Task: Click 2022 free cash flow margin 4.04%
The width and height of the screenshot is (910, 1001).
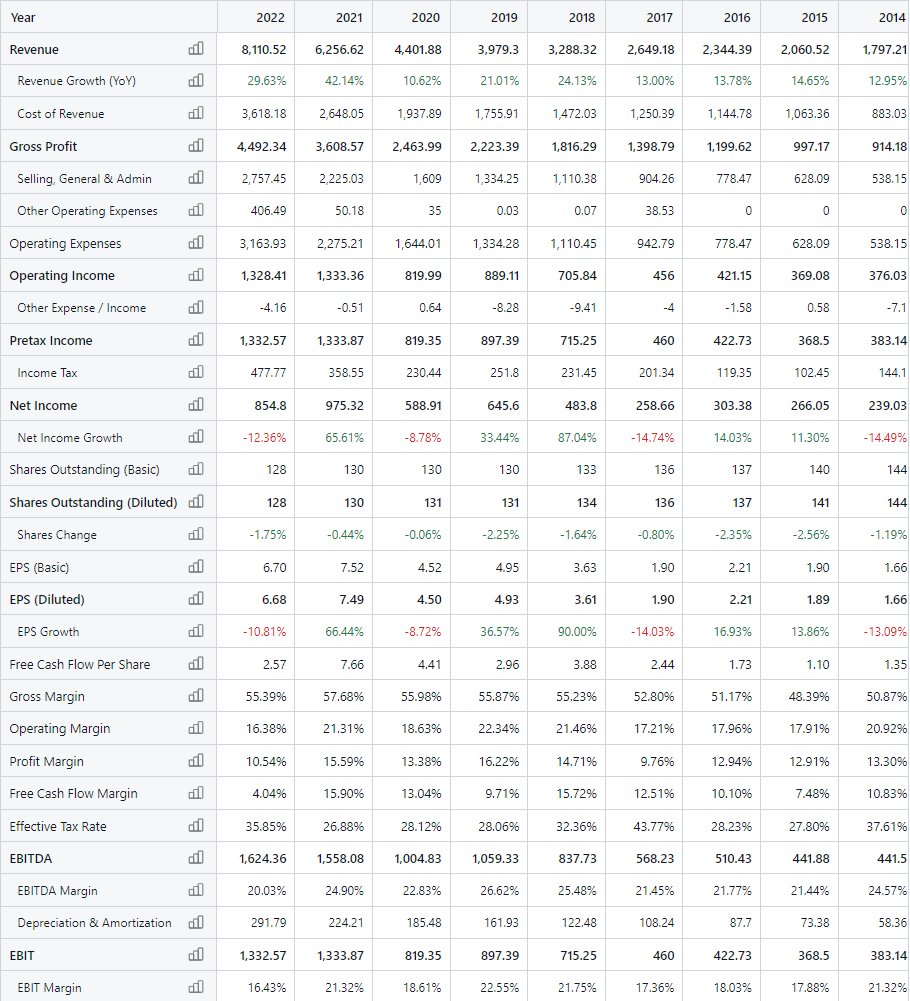Action: point(269,794)
